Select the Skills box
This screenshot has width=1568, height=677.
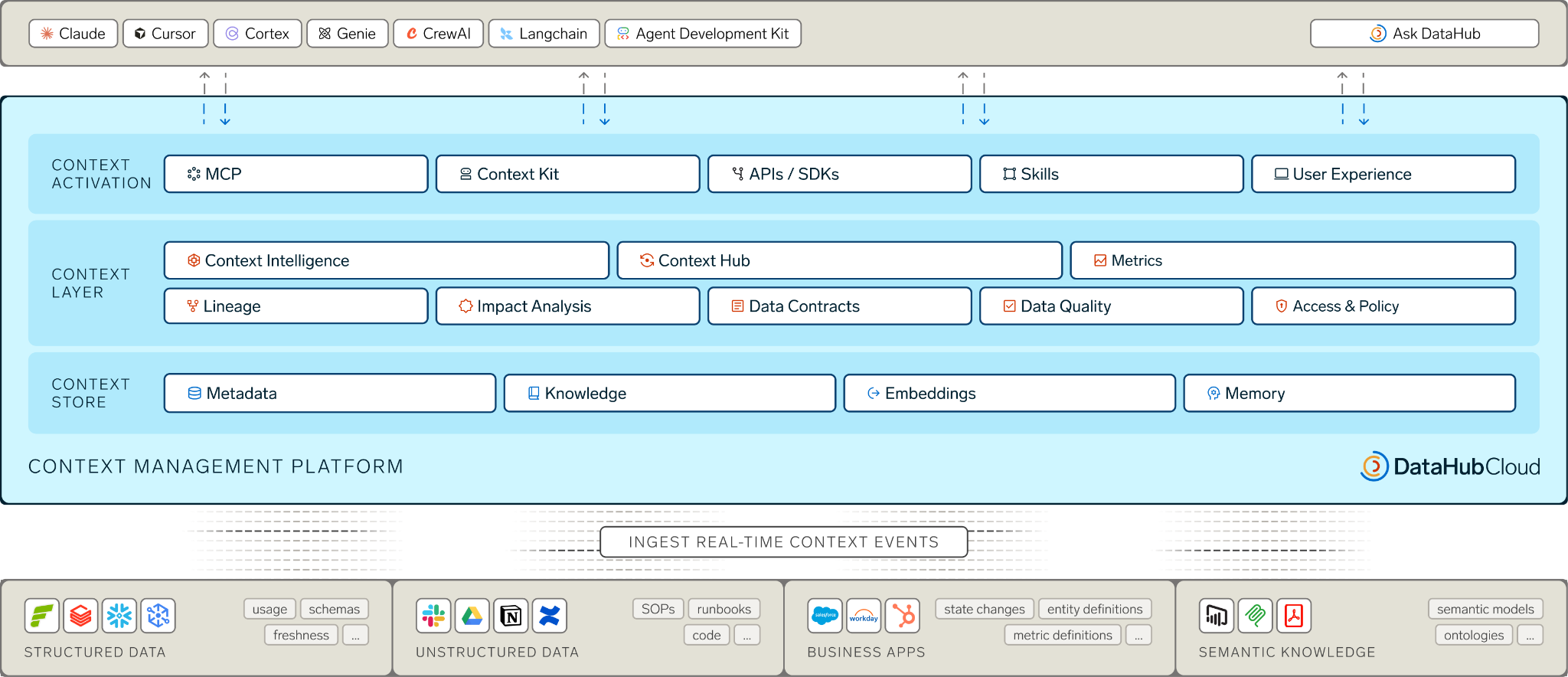(1112, 174)
